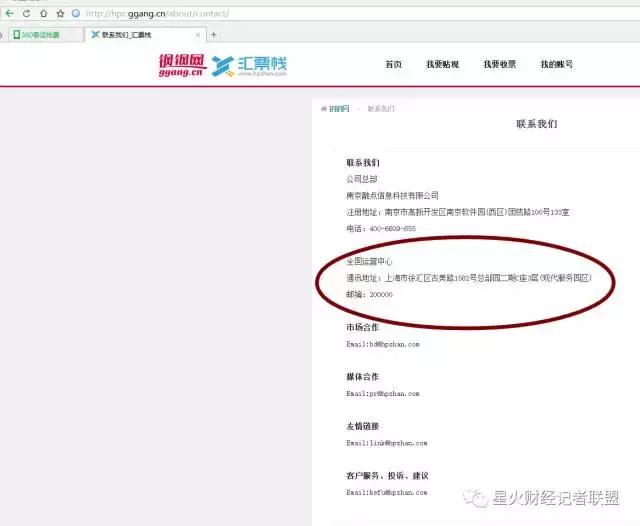Image resolution: width=640 pixels, height=526 pixels.
Task: Open 我要贴现 in navigation menu
Action: point(443,64)
